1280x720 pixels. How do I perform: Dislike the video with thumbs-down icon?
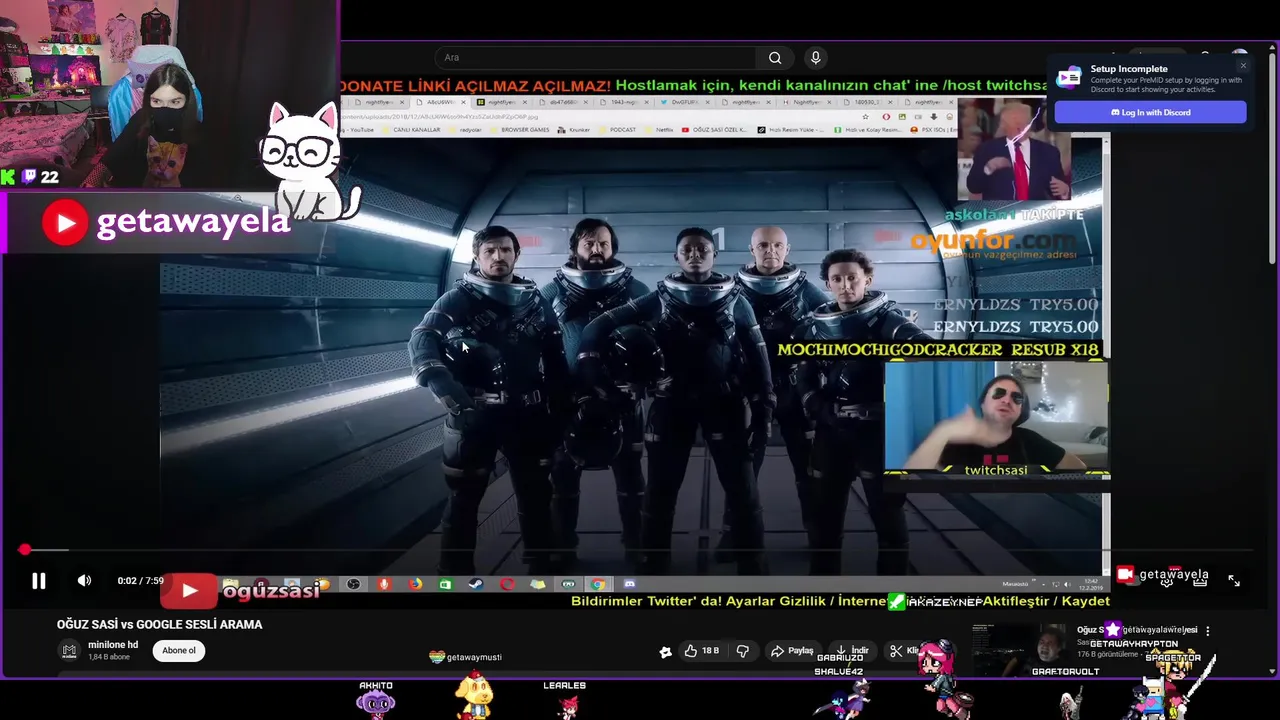[x=743, y=651]
